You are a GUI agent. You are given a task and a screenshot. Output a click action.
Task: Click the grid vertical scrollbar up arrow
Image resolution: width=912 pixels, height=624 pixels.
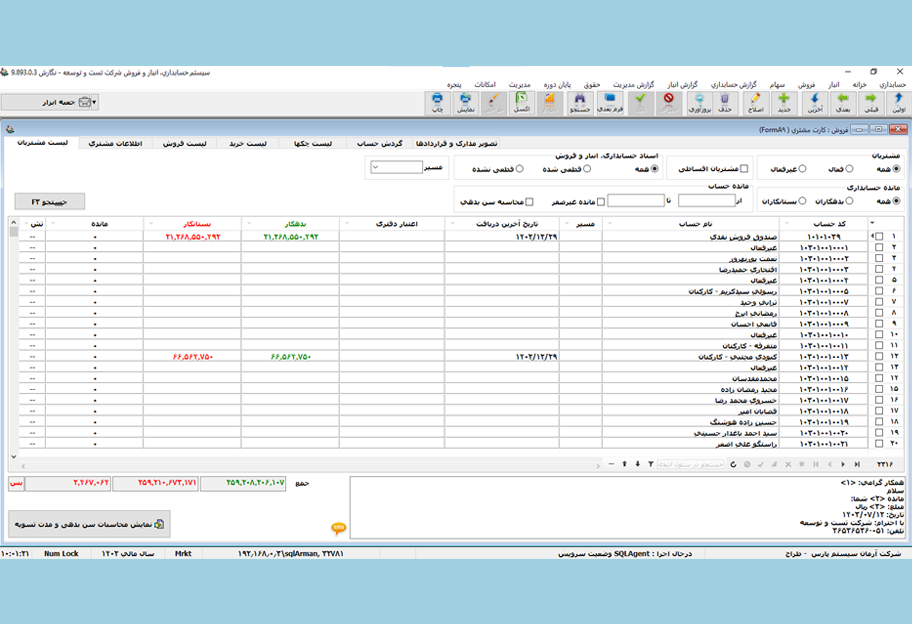(x=14, y=223)
